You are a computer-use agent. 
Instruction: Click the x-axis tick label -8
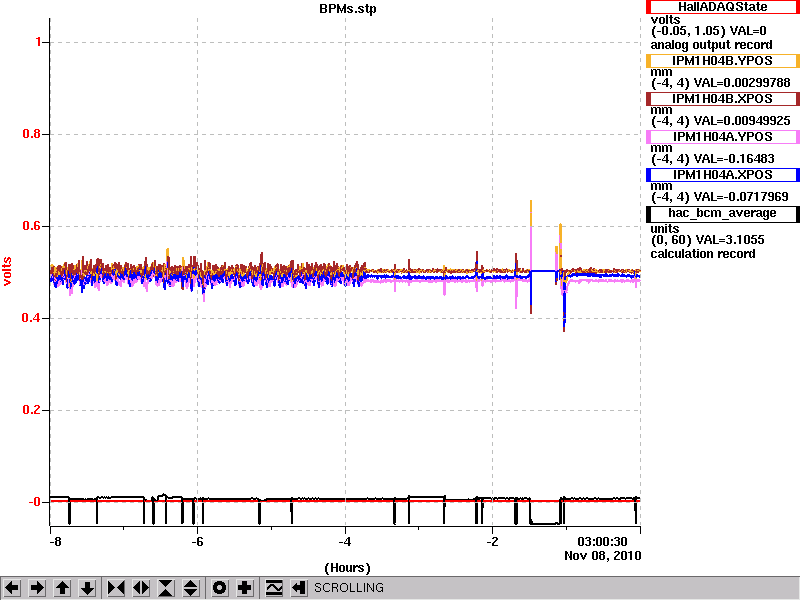(55, 542)
